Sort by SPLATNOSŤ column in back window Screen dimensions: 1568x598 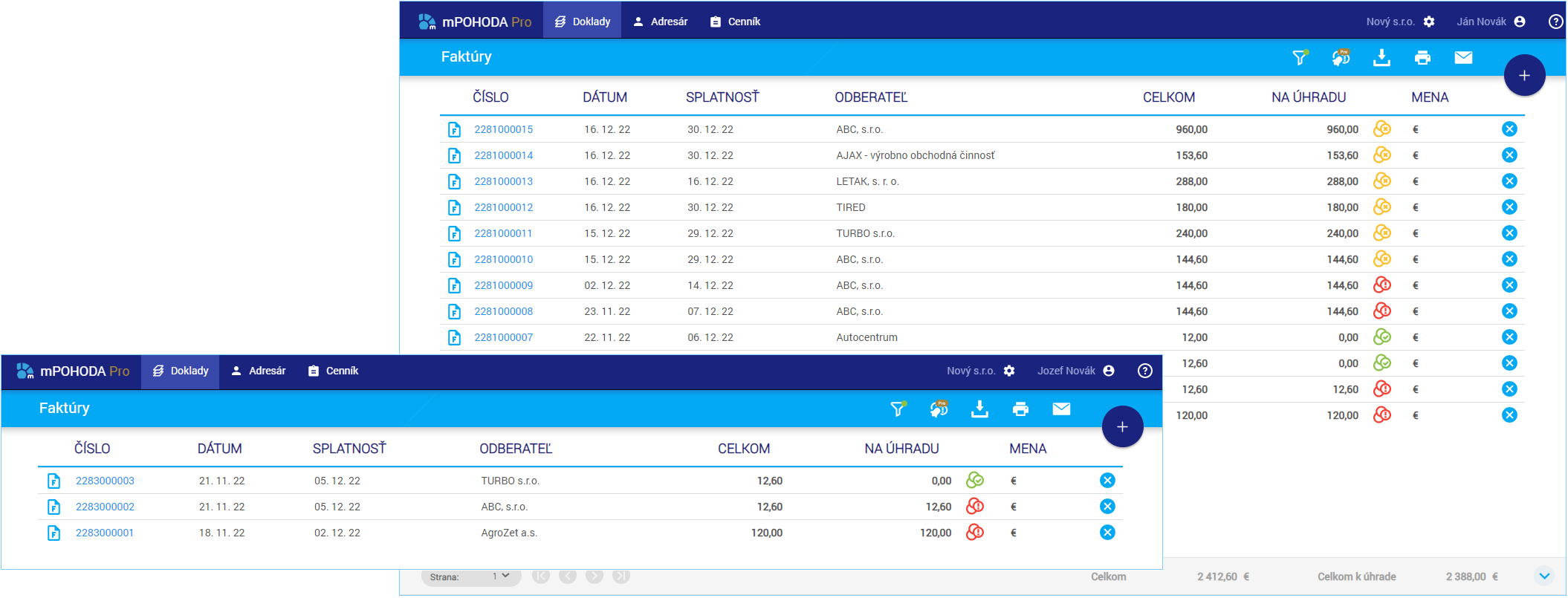[x=722, y=97]
